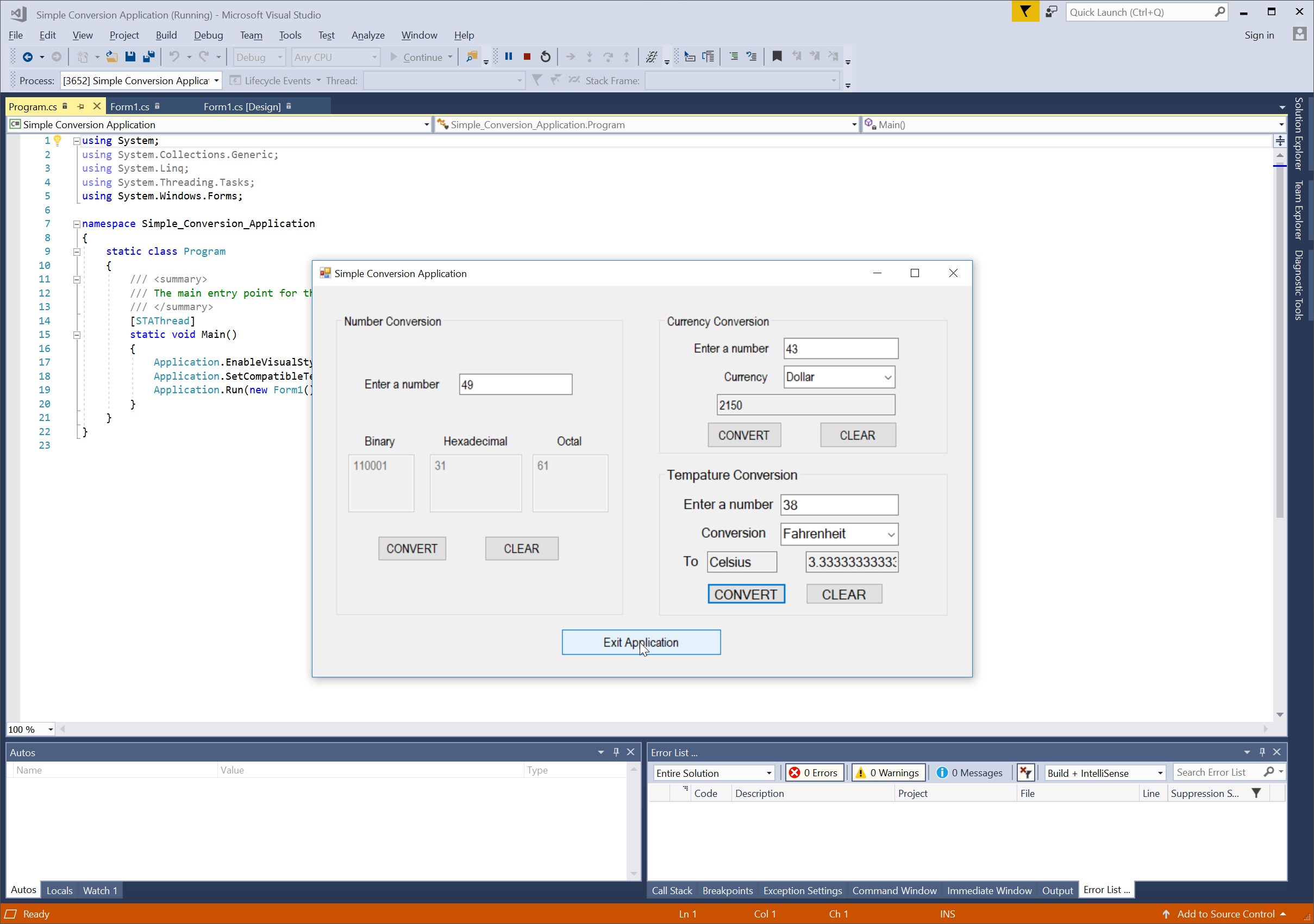Click the Navigate Backward arrow icon

coord(27,56)
